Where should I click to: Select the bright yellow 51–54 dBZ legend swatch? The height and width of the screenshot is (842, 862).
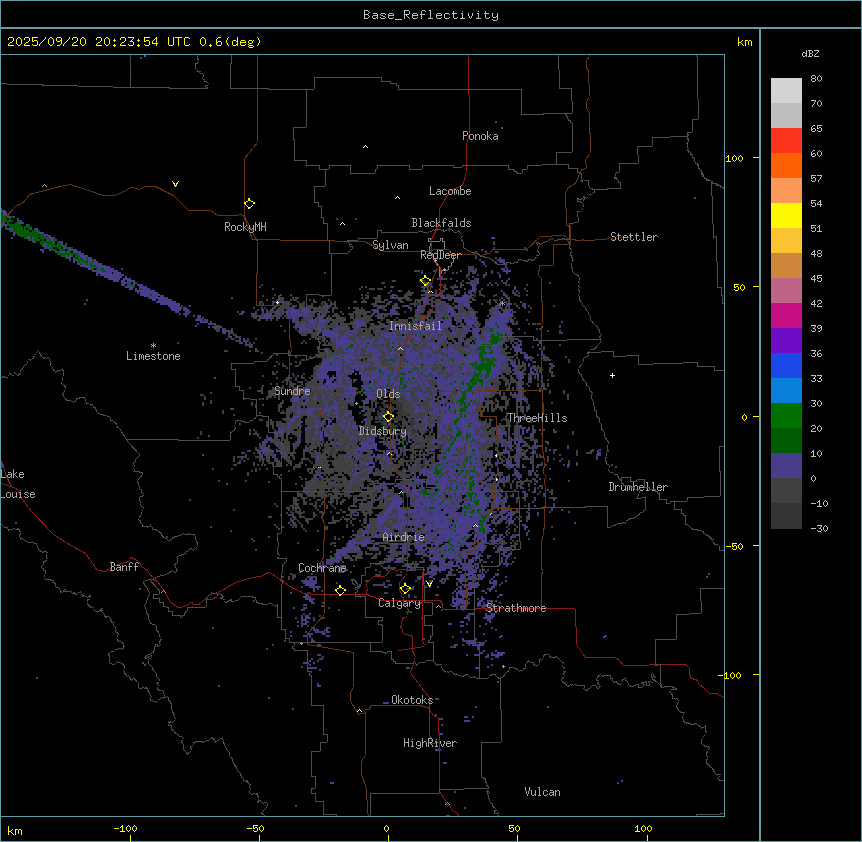786,215
